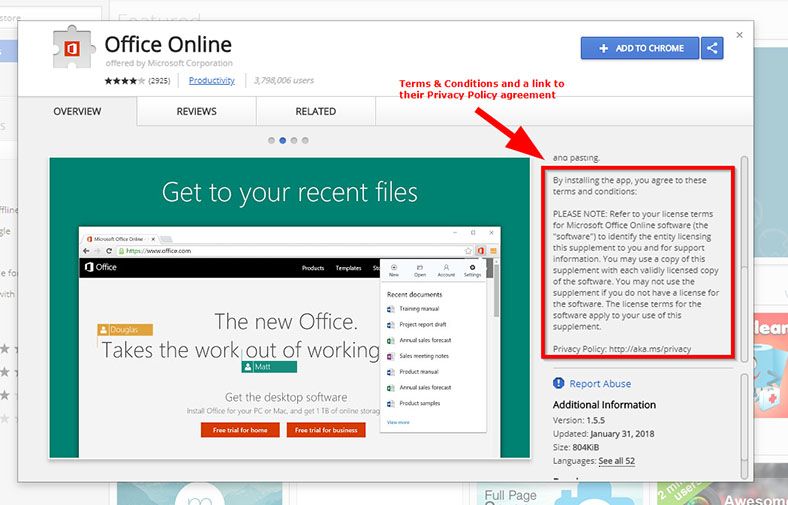Viewport: 788px width, 505px height.
Task: Click the Account icon in the Office popup
Action: tap(446, 271)
